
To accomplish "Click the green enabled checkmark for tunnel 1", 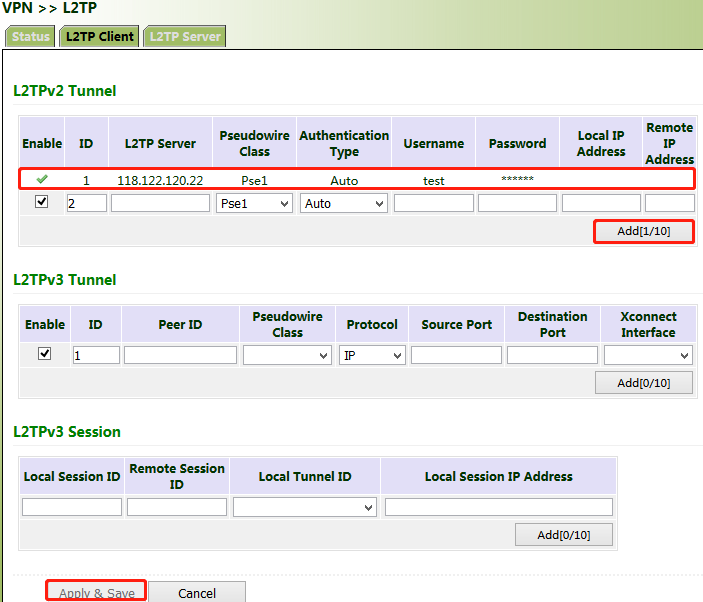I will 42,180.
